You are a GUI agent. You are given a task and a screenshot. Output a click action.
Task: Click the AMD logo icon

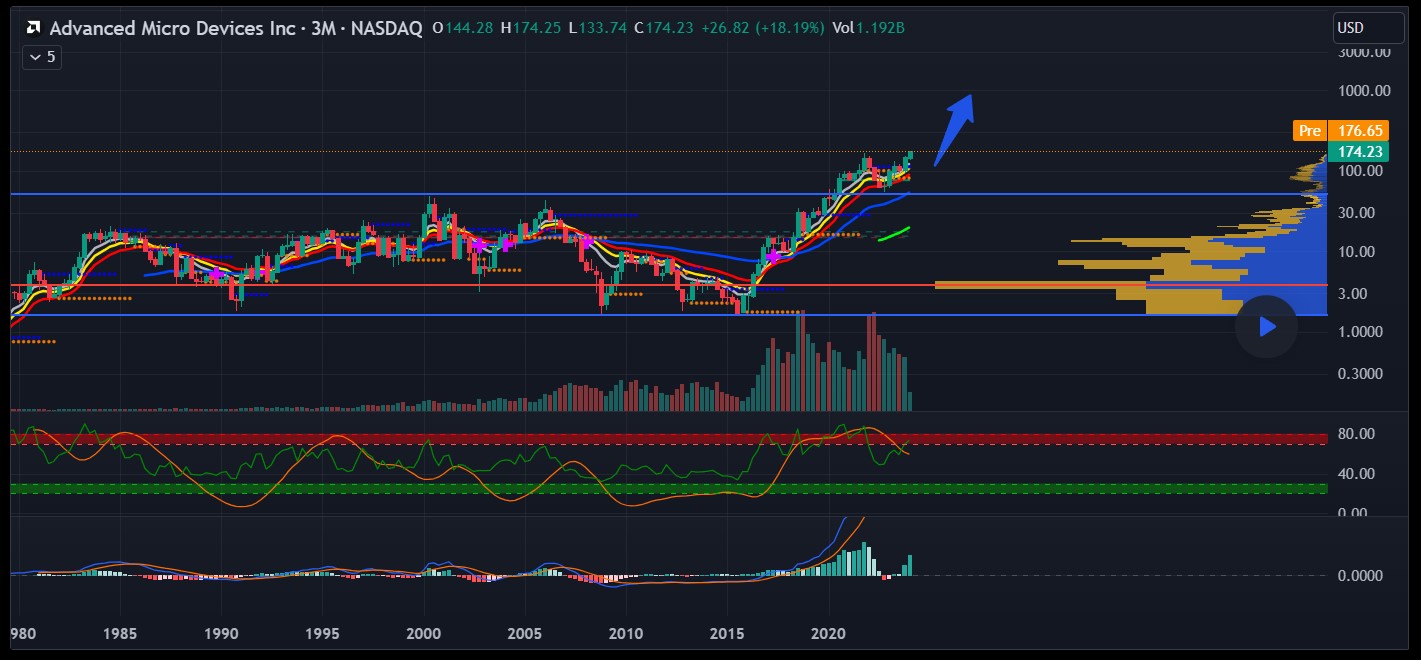[x=33, y=28]
